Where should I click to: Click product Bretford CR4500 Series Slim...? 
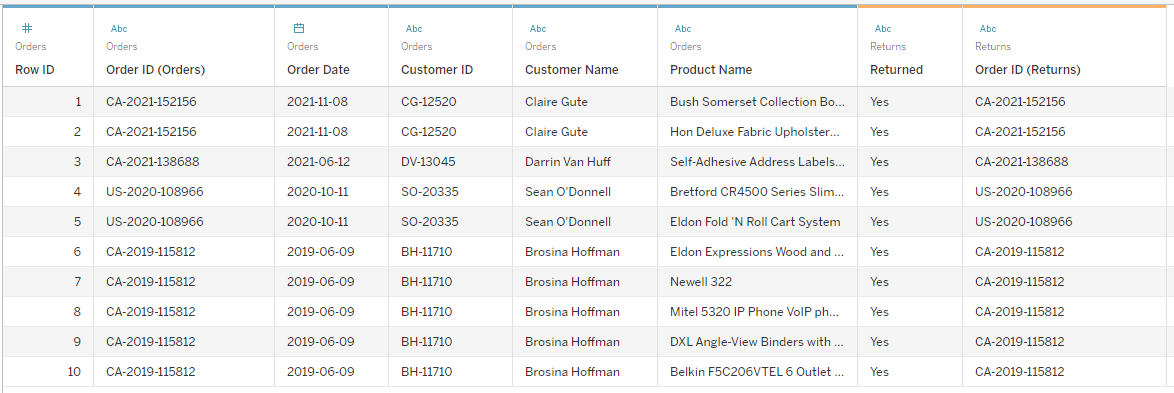pyautogui.click(x=758, y=192)
